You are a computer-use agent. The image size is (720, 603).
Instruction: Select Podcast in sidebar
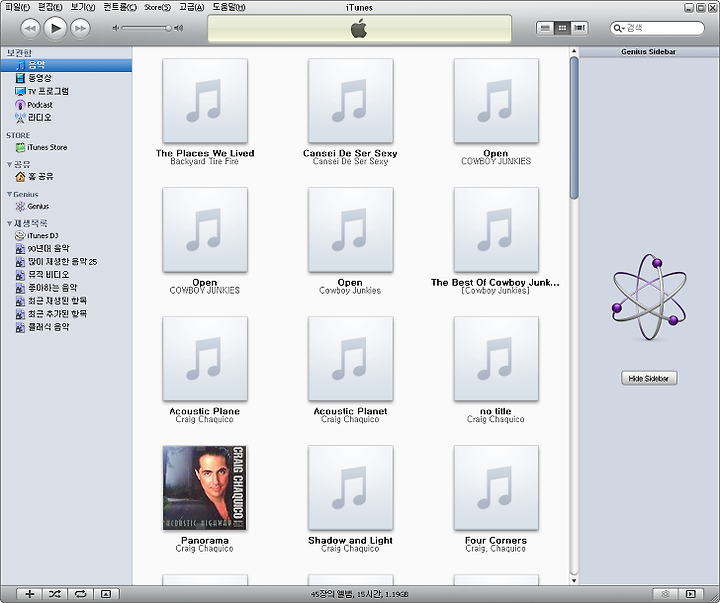(x=66, y=105)
